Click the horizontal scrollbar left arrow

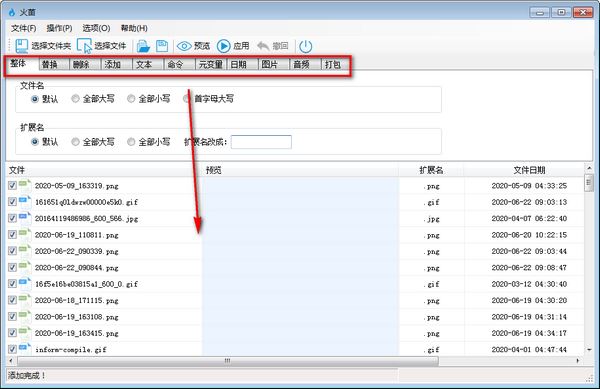tap(10, 360)
